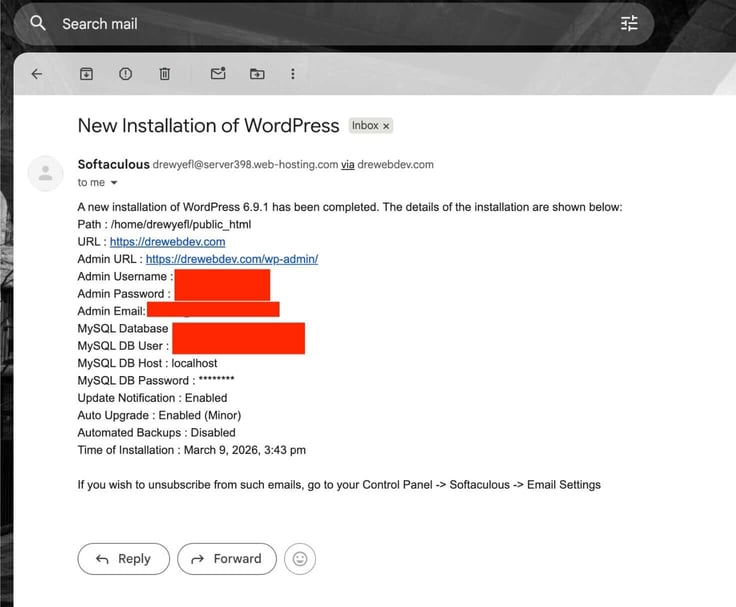
Task: Open the three-dot more menu
Action: pos(293,74)
